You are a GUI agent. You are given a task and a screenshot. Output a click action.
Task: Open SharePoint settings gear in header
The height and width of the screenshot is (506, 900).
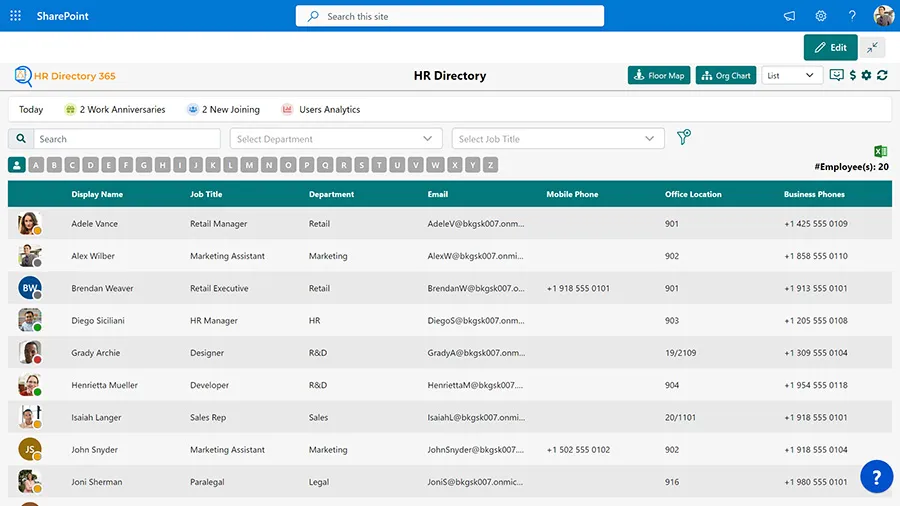pyautogui.click(x=821, y=16)
